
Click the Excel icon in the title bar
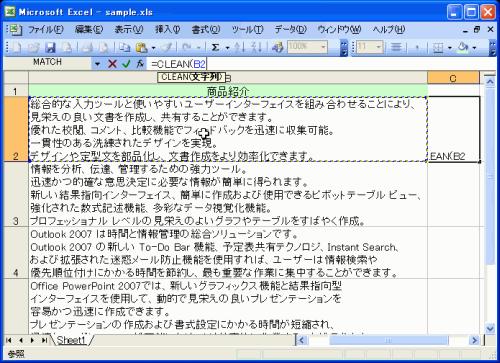pos(10,12)
